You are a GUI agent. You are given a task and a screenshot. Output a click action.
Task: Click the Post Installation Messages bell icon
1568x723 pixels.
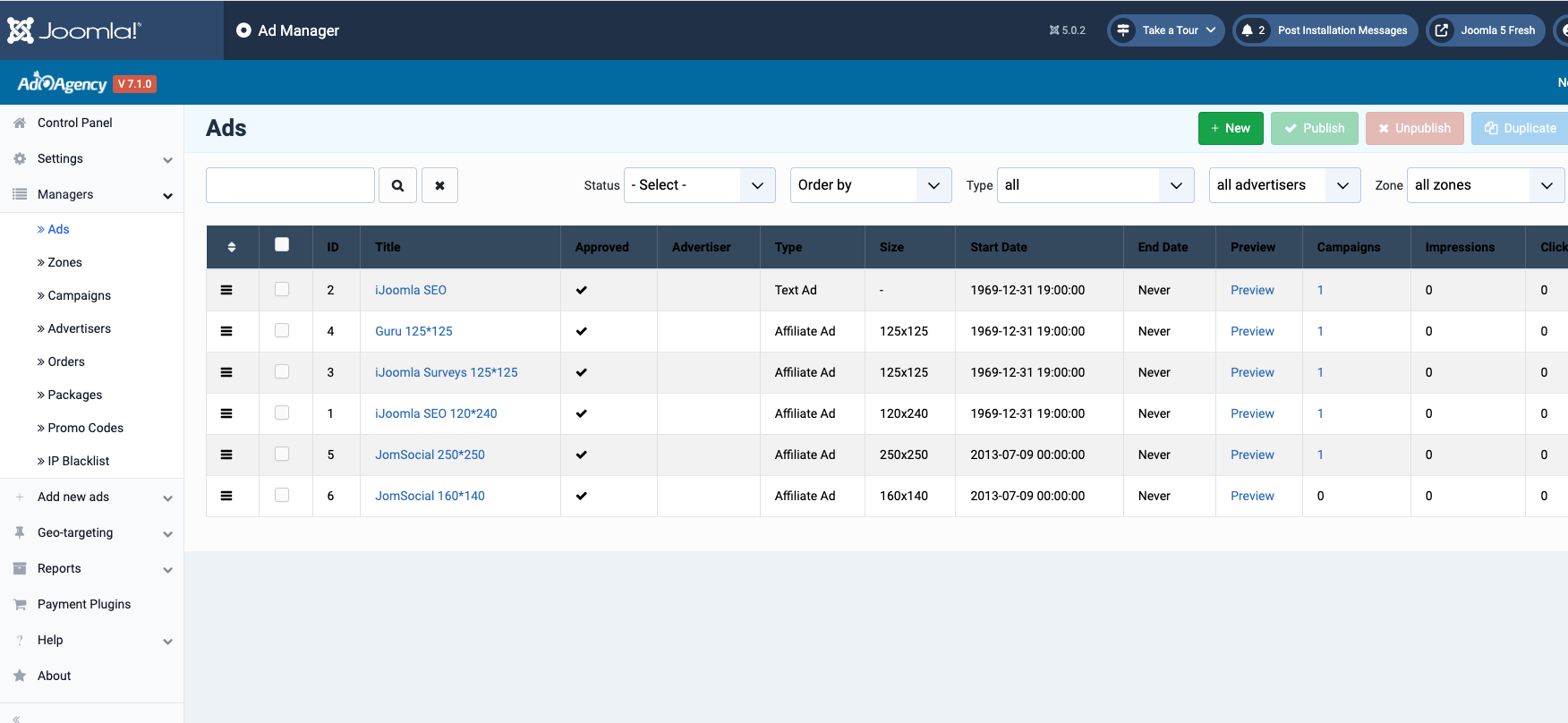pyautogui.click(x=1247, y=30)
